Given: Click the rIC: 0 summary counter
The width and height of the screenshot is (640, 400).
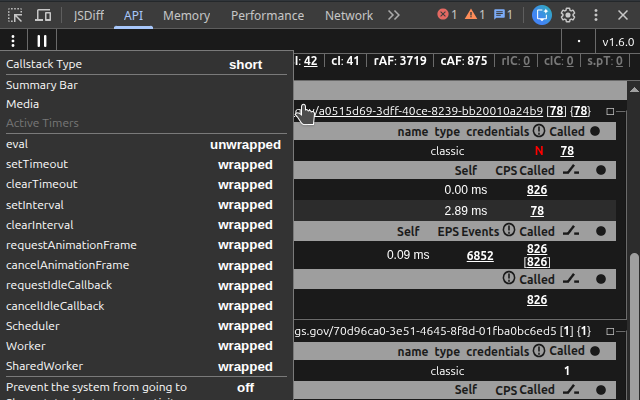Looking at the screenshot, I should pos(516,61).
